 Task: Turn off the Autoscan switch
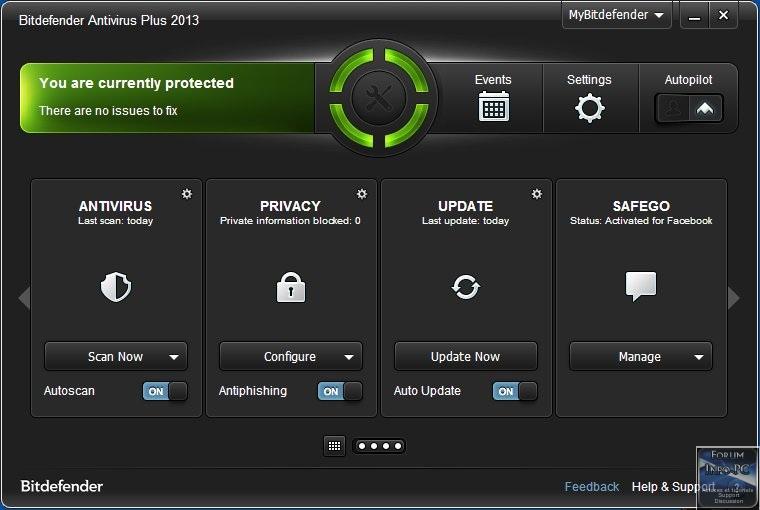point(165,391)
